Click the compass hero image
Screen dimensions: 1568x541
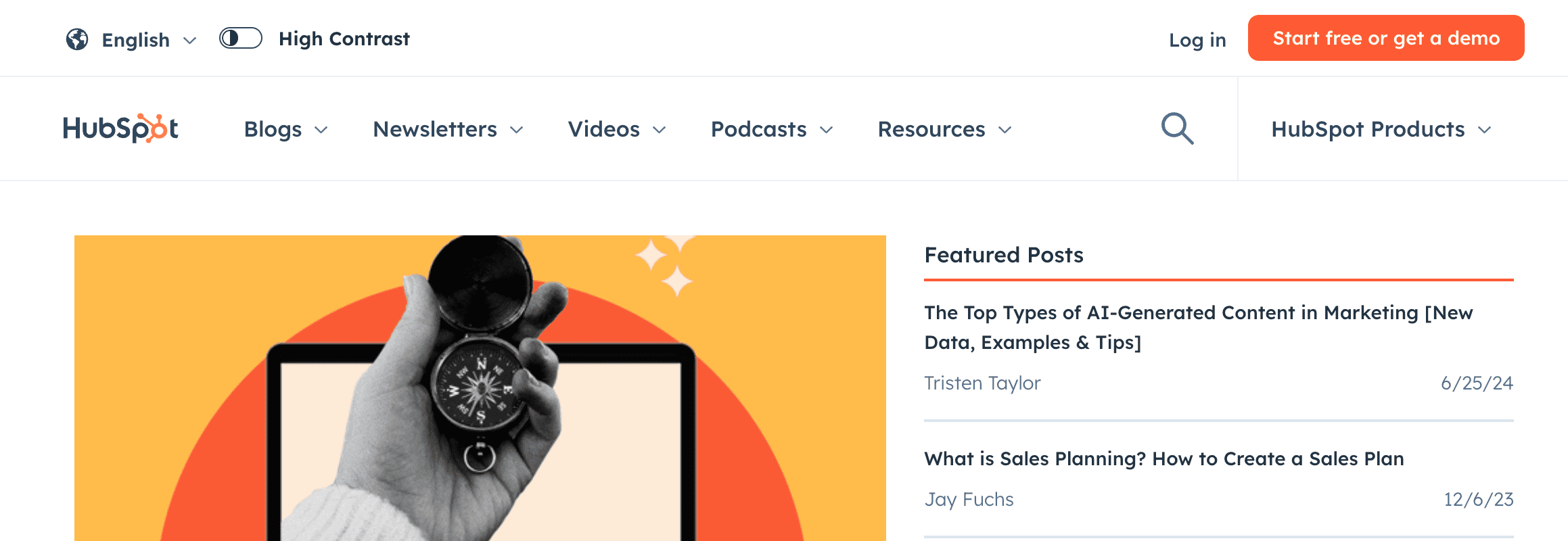pyautogui.click(x=480, y=387)
